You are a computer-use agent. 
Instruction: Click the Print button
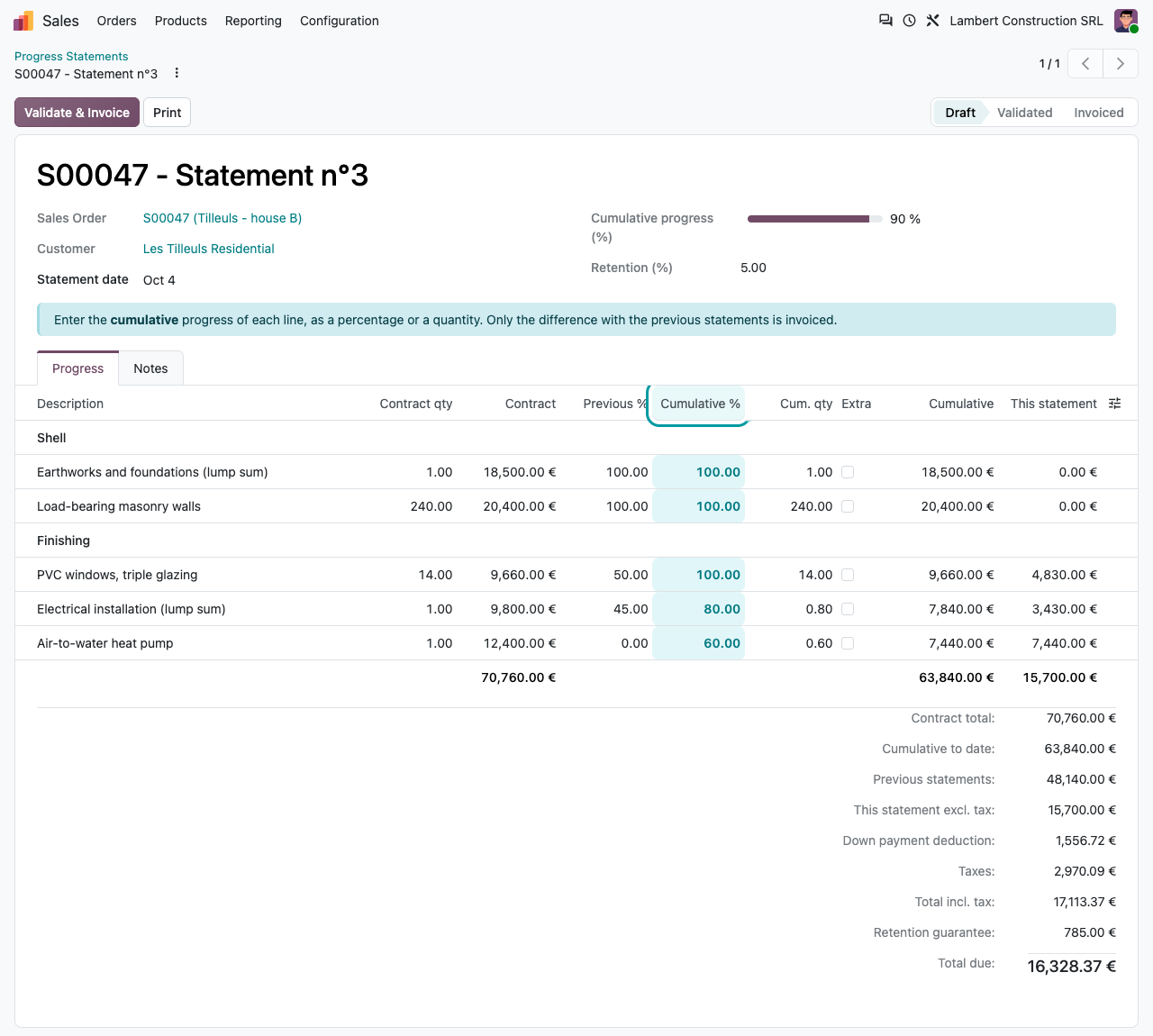coord(168,113)
